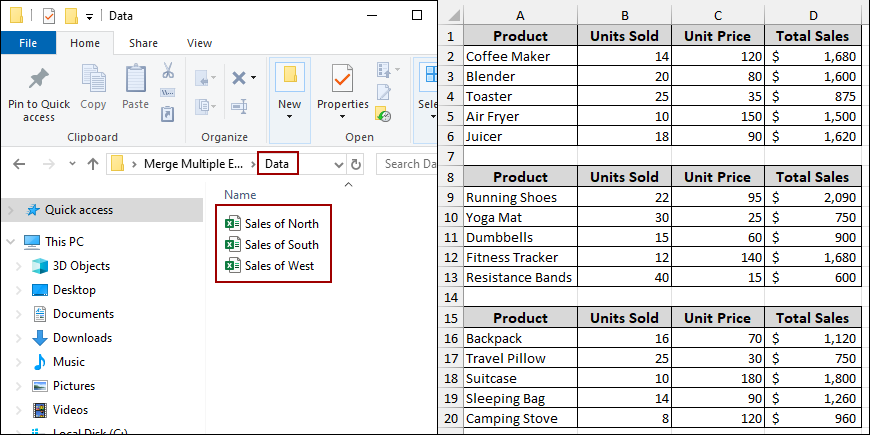Click the Properties checkmark icon
The width and height of the screenshot is (872, 436).
point(342,78)
